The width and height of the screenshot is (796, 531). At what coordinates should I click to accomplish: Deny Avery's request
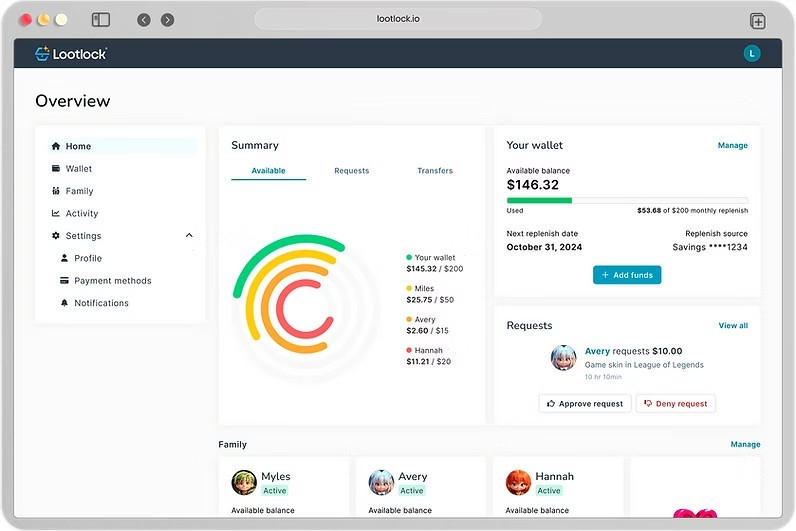[675, 404]
